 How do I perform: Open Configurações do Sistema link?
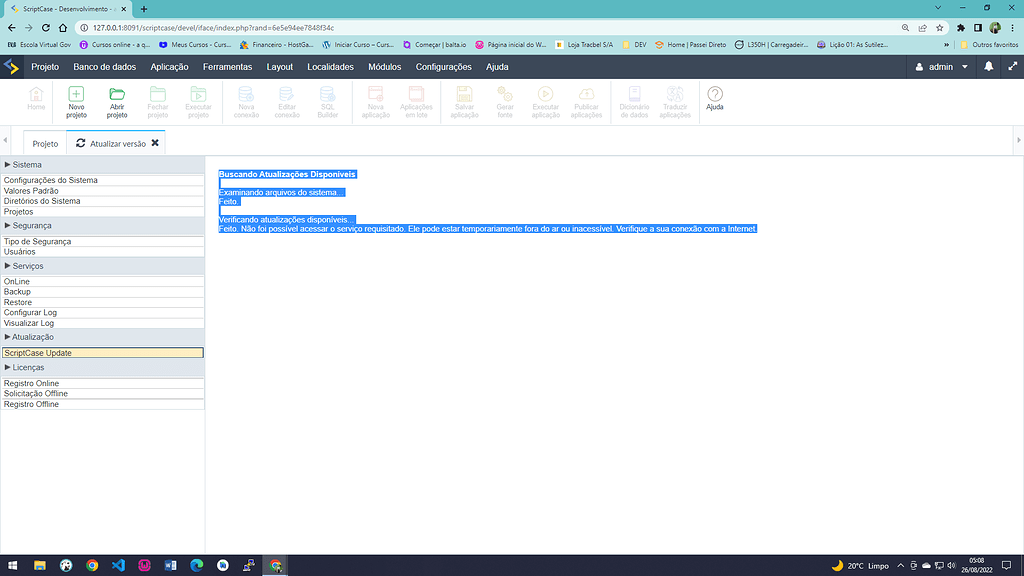[x=51, y=180]
